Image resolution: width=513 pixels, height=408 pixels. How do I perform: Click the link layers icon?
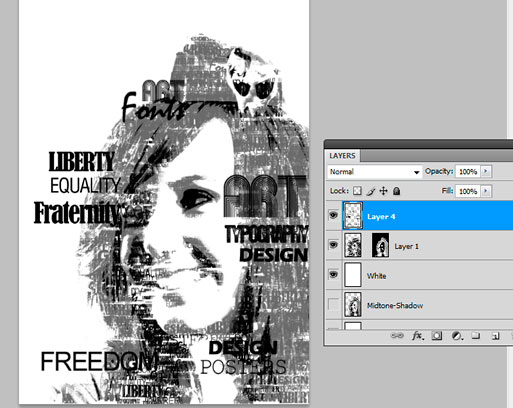[x=397, y=336]
